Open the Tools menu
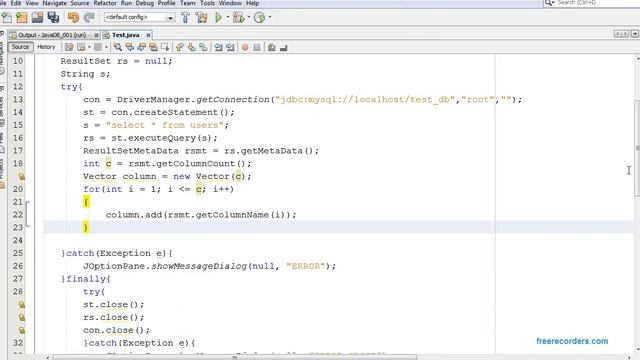The width and height of the screenshot is (640, 360). click(x=207, y=3)
